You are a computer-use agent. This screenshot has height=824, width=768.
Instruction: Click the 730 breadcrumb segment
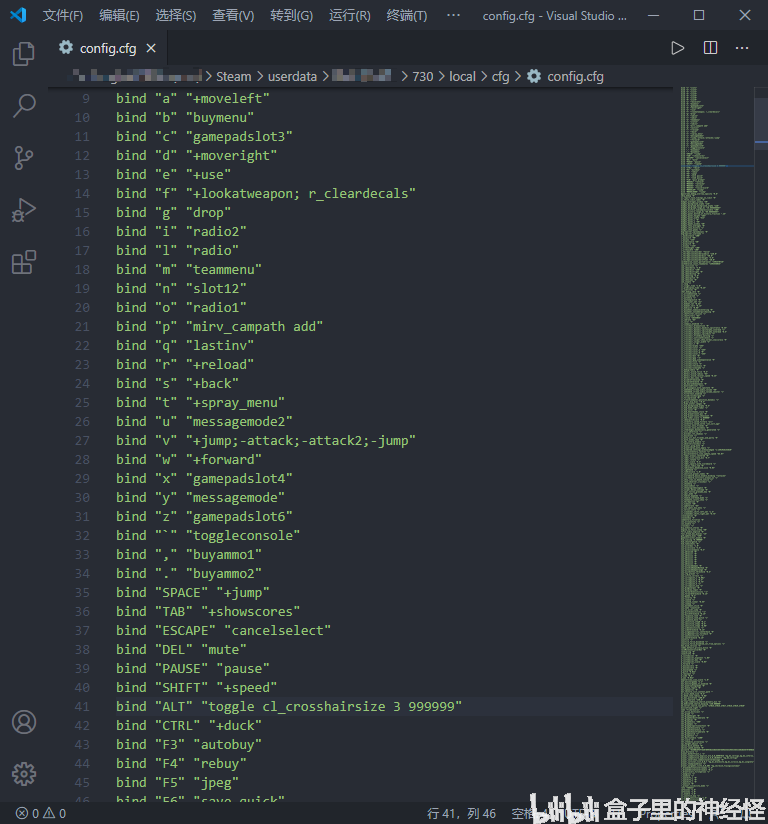click(x=423, y=77)
